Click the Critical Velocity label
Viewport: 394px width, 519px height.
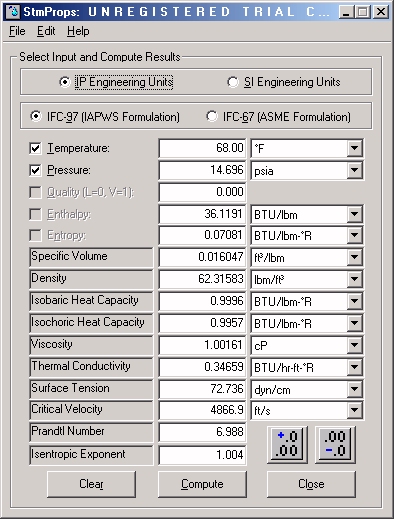point(91,410)
